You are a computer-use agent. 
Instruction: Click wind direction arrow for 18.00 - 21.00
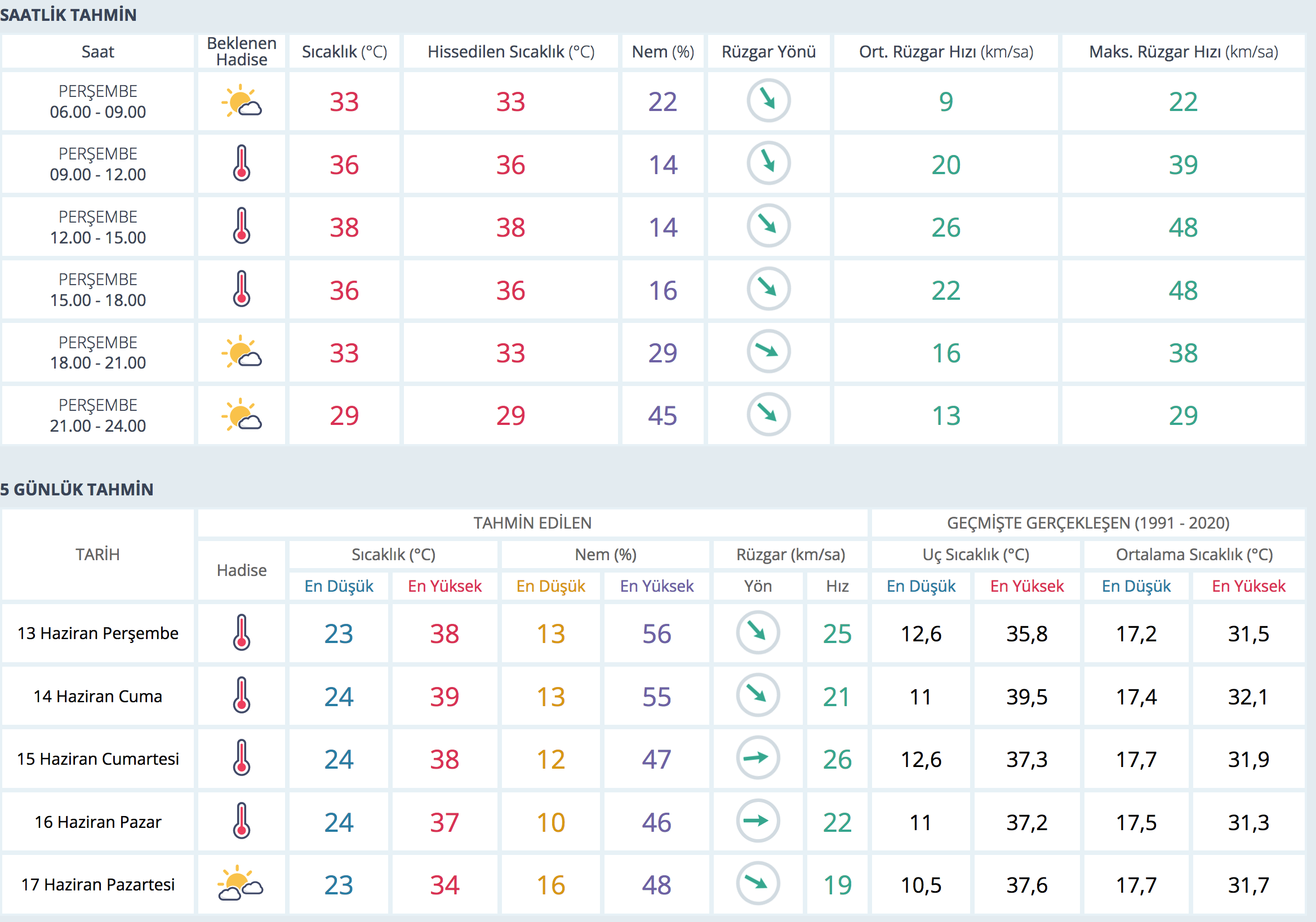[768, 352]
